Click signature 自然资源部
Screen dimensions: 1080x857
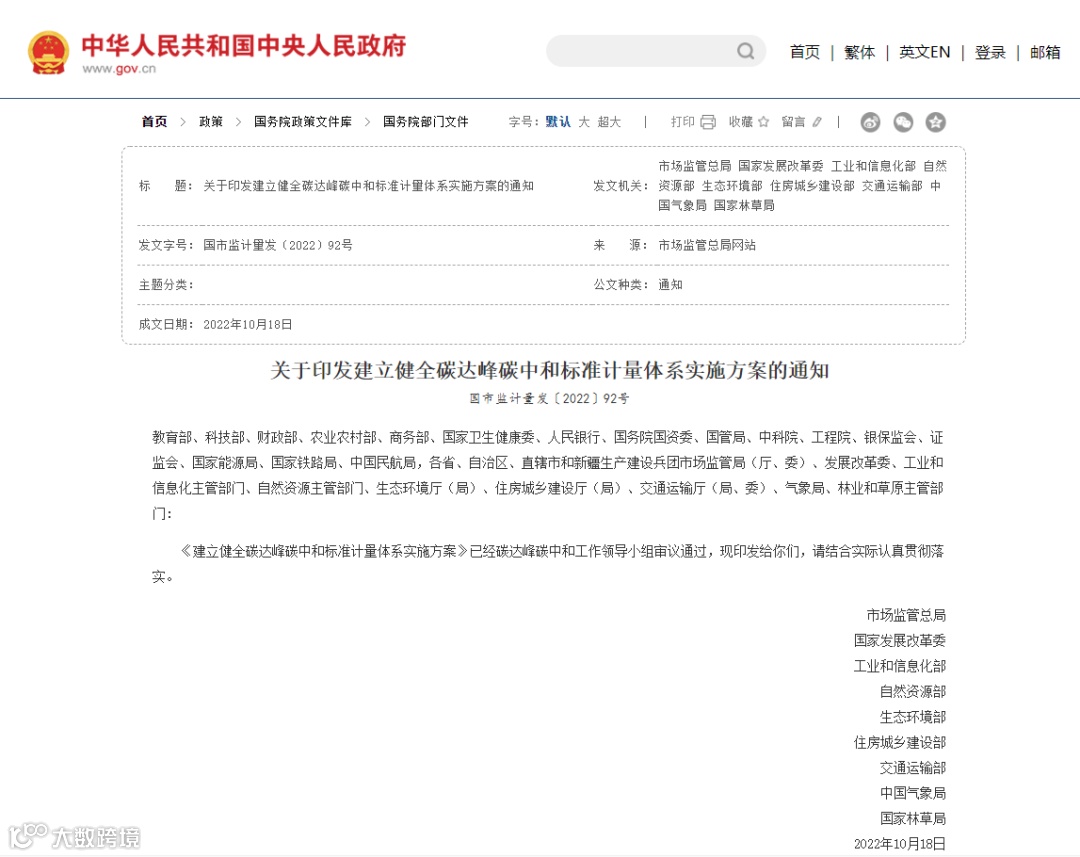click(913, 691)
